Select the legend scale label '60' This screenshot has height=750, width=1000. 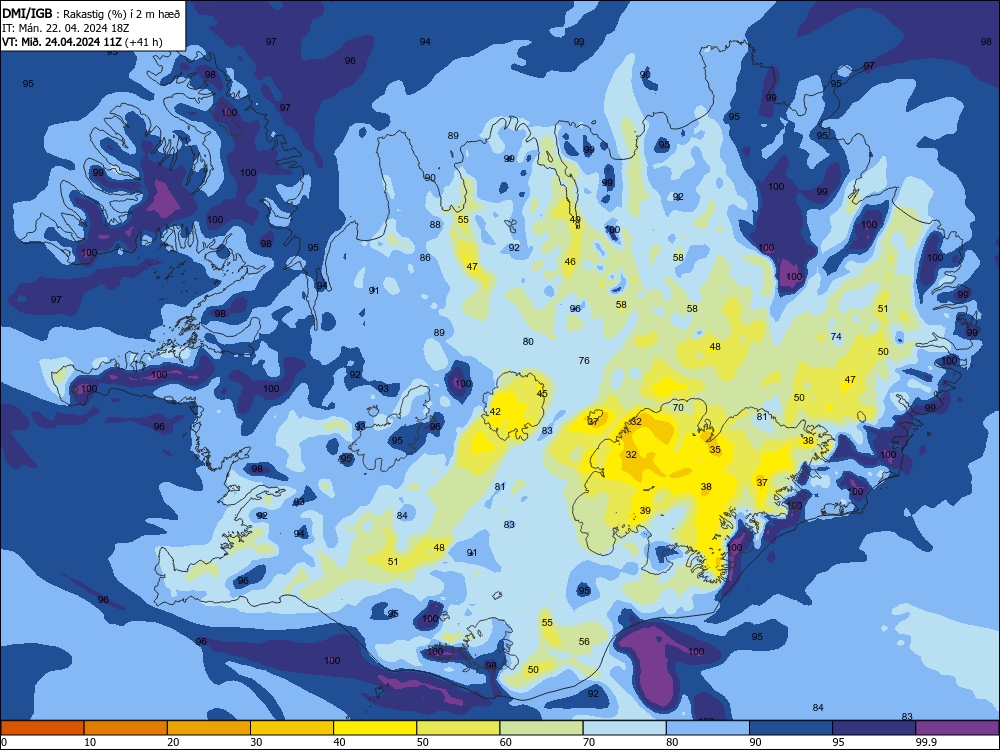tap(506, 742)
